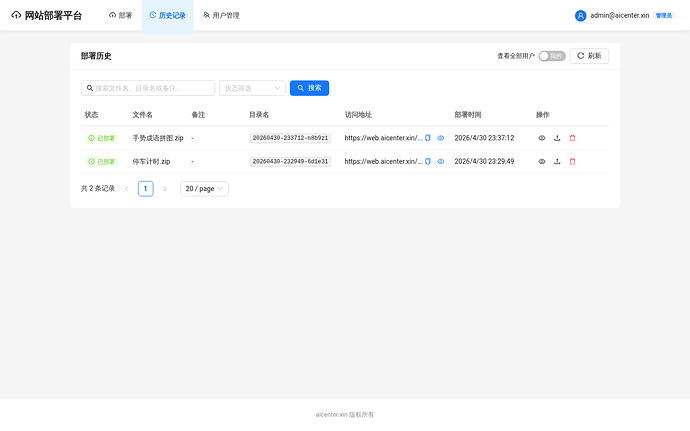Viewport: 690px width, 431px height.
Task: Delete the 停车计时.zip deployment
Action: [x=573, y=162]
